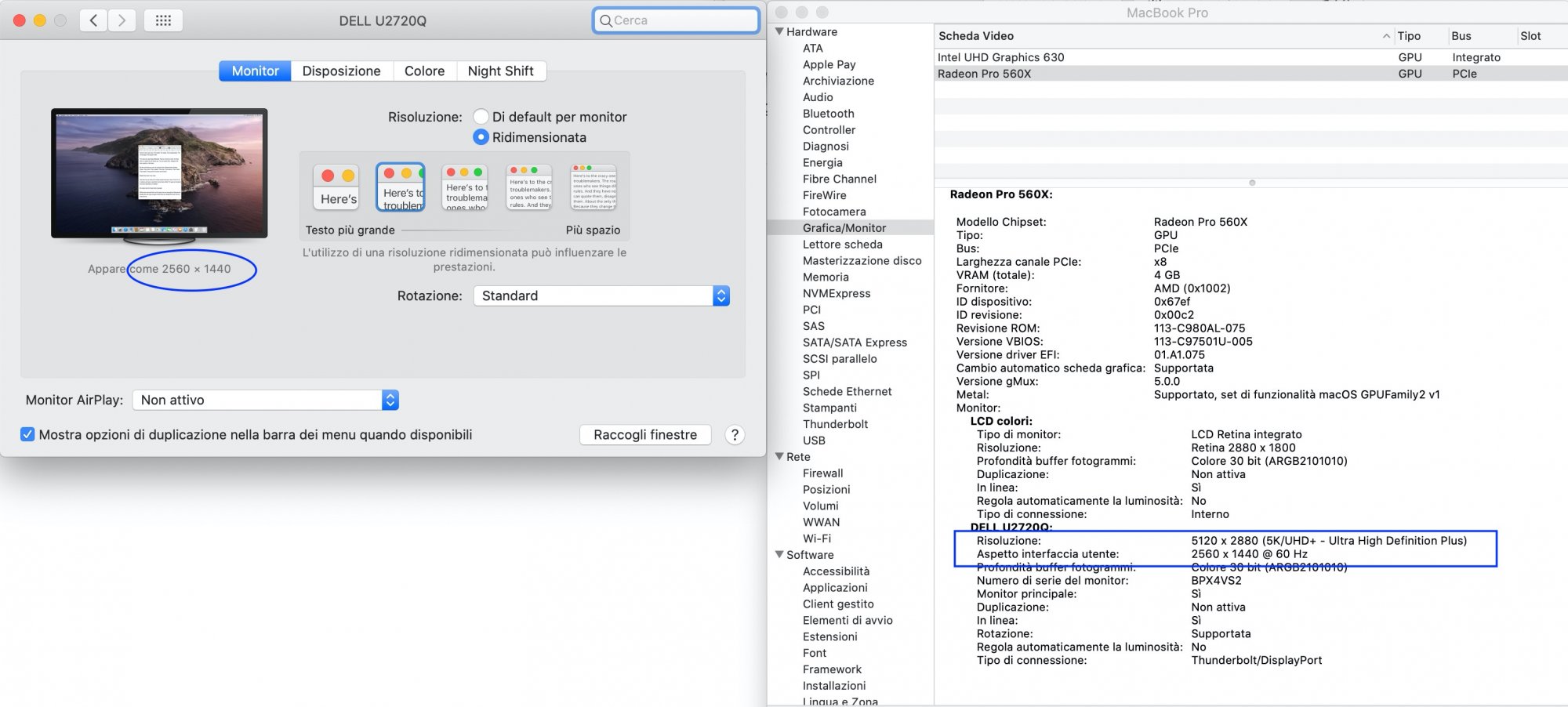Select Font under Software
The height and width of the screenshot is (707, 1568).
(x=815, y=653)
